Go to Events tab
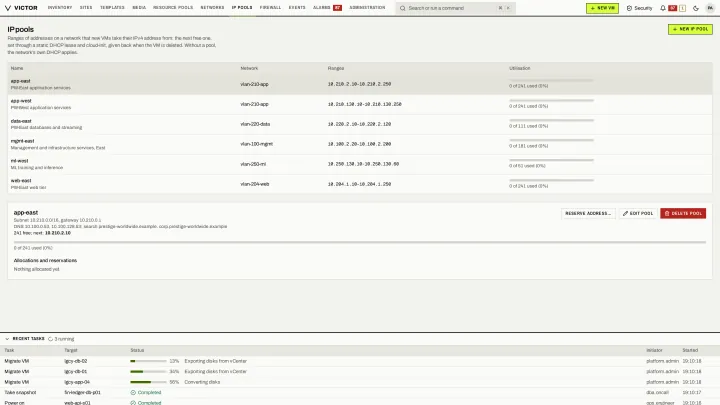 (x=297, y=8)
